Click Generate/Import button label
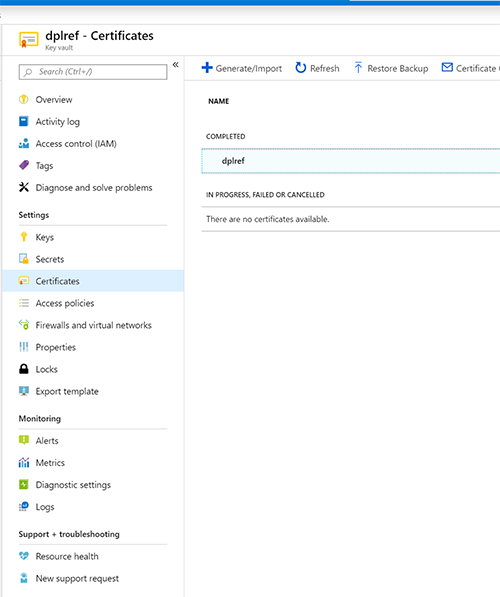 (x=249, y=69)
